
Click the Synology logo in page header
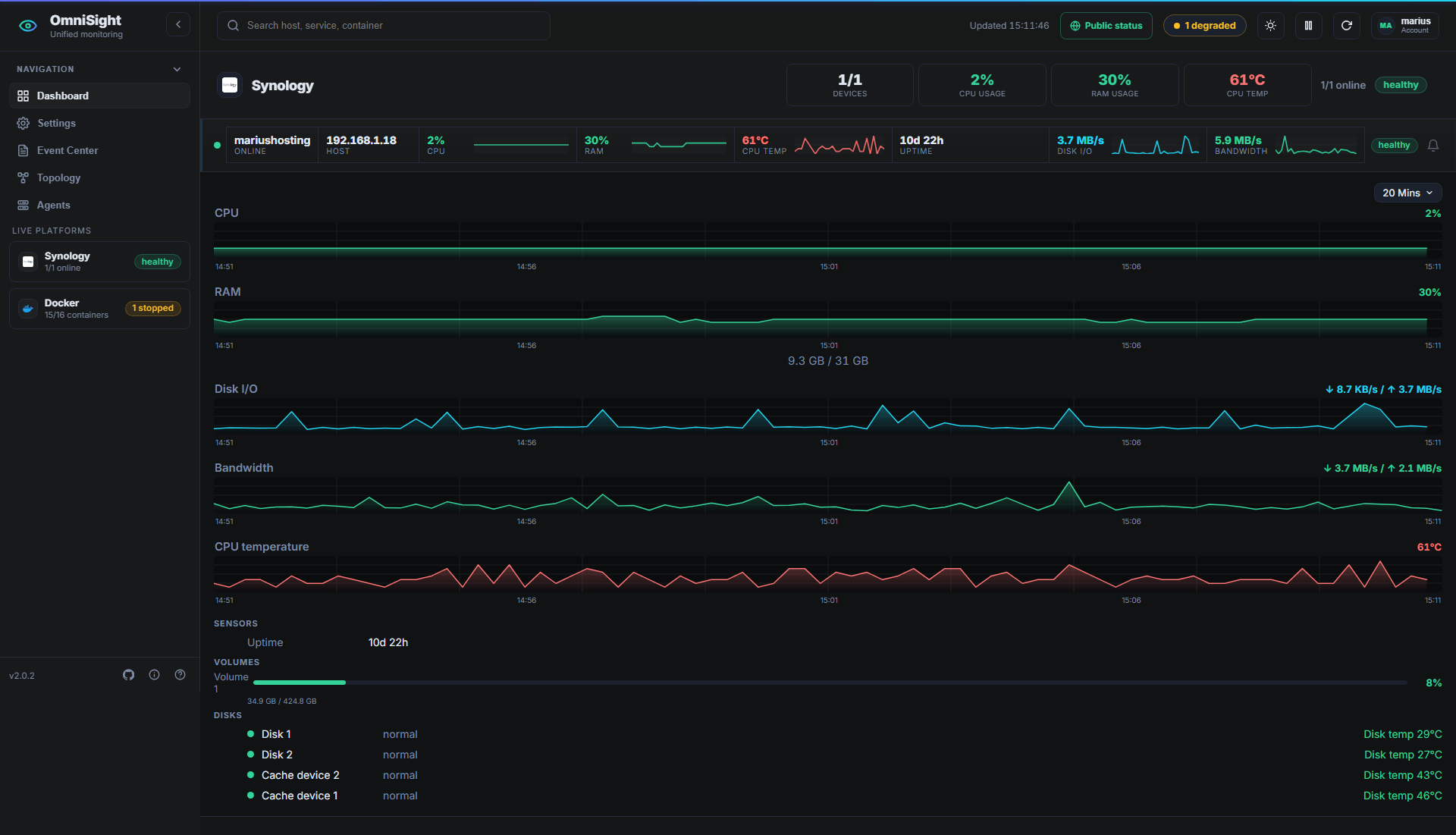point(230,86)
